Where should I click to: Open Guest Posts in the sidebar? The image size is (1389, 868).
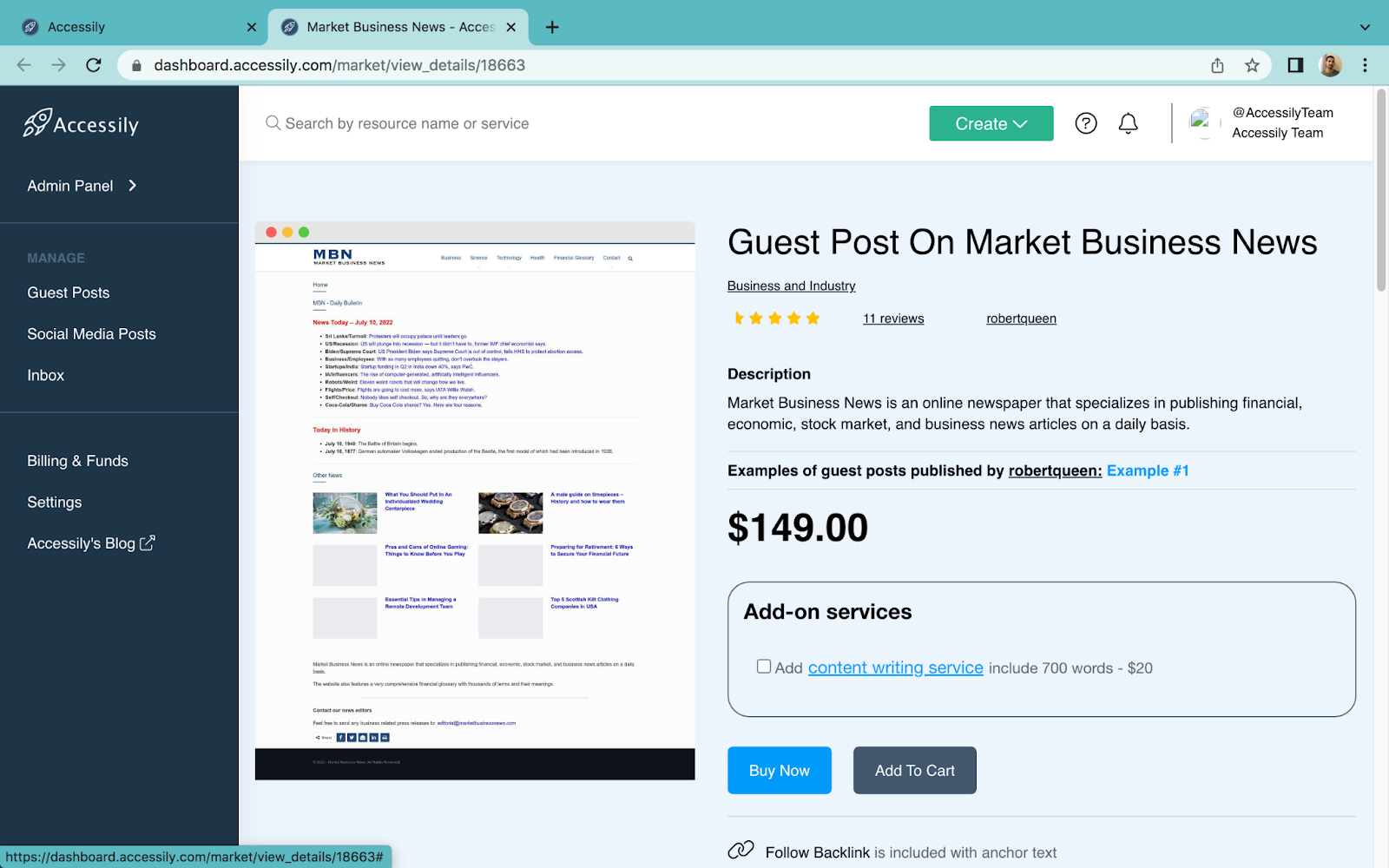tap(69, 293)
